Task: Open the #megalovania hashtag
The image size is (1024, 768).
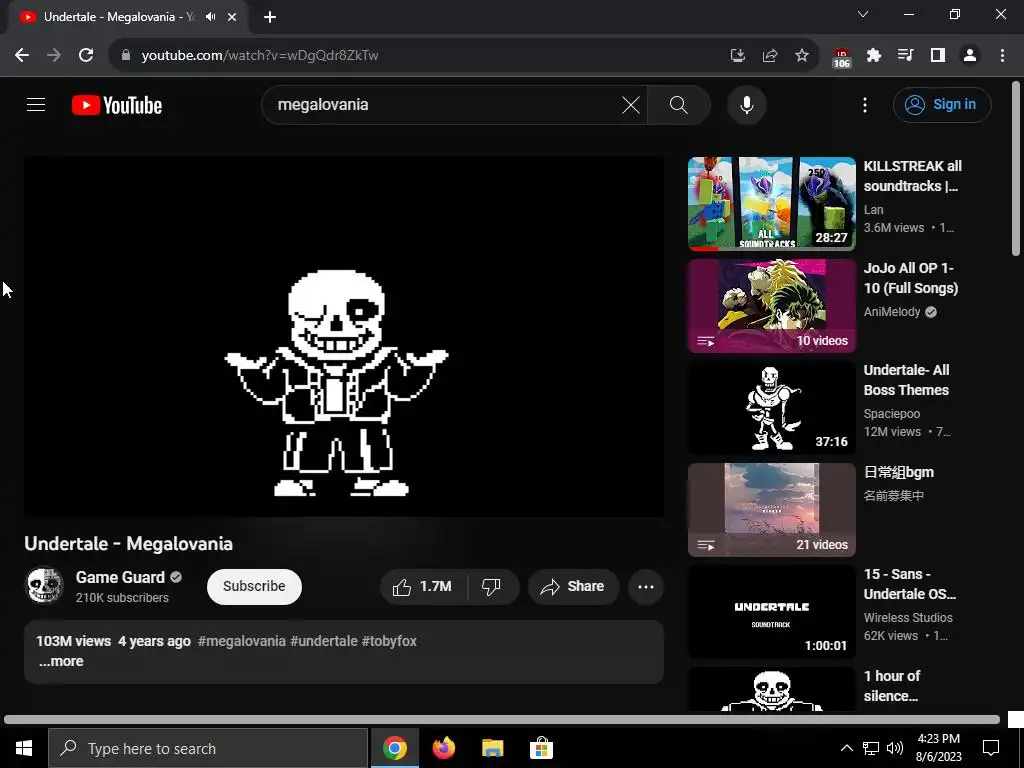Action: [242, 641]
